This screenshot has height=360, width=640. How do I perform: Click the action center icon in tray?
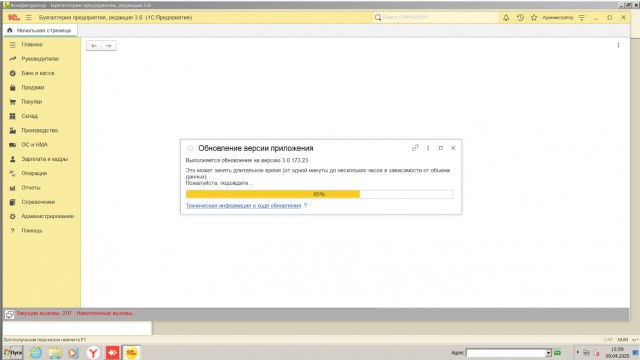pos(635,353)
